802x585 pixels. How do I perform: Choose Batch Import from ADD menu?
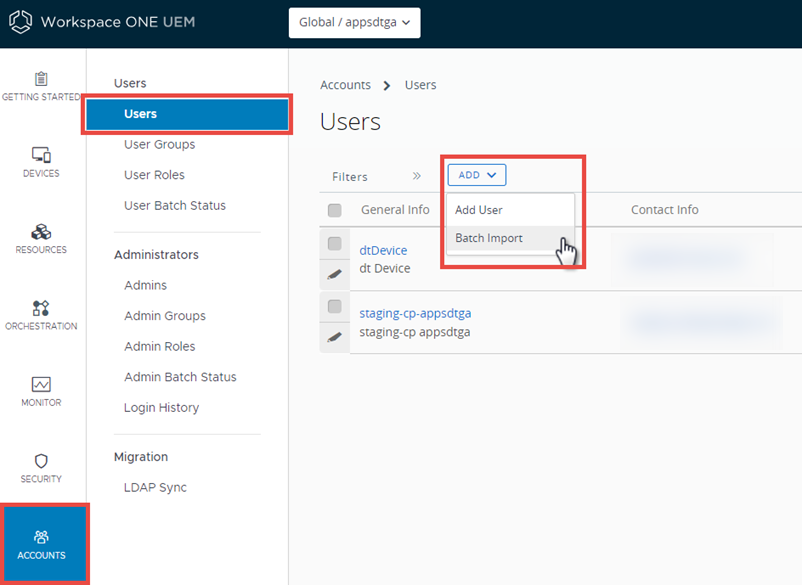tap(510, 238)
